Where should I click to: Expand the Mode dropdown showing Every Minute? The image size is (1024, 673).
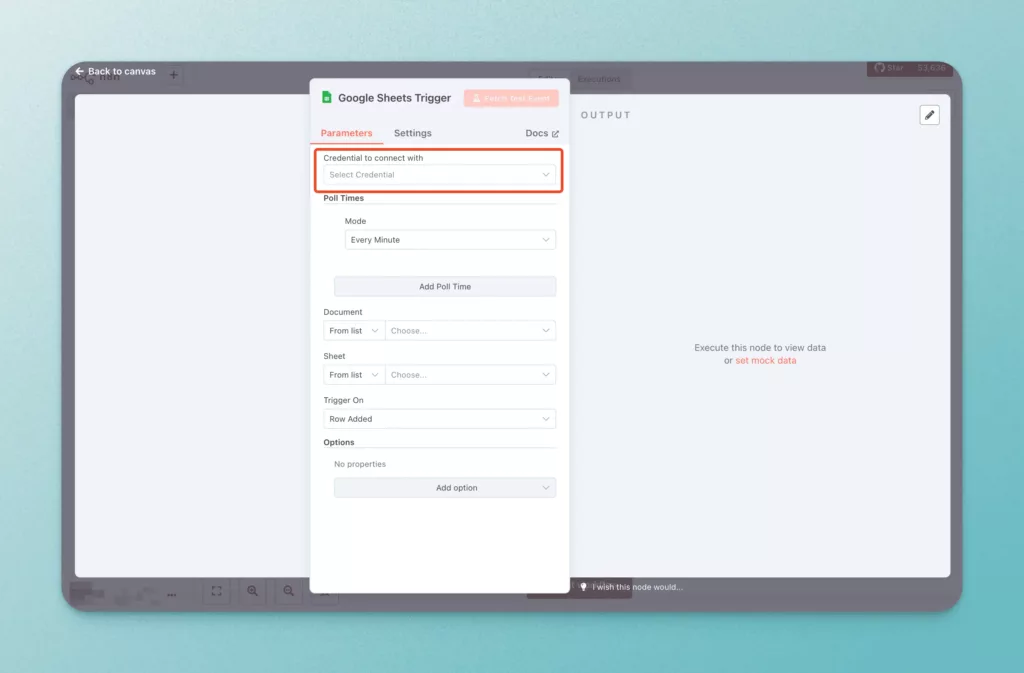pyautogui.click(x=451, y=240)
